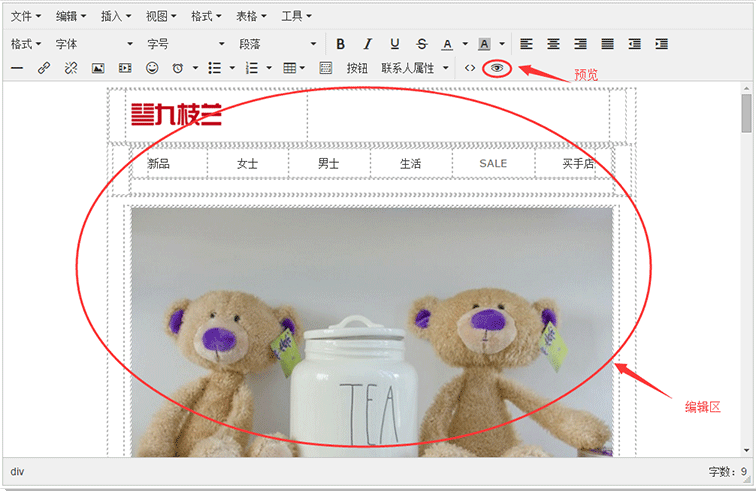This screenshot has height=496, width=756.
Task: Open the 文件 menu
Action: pos(25,16)
